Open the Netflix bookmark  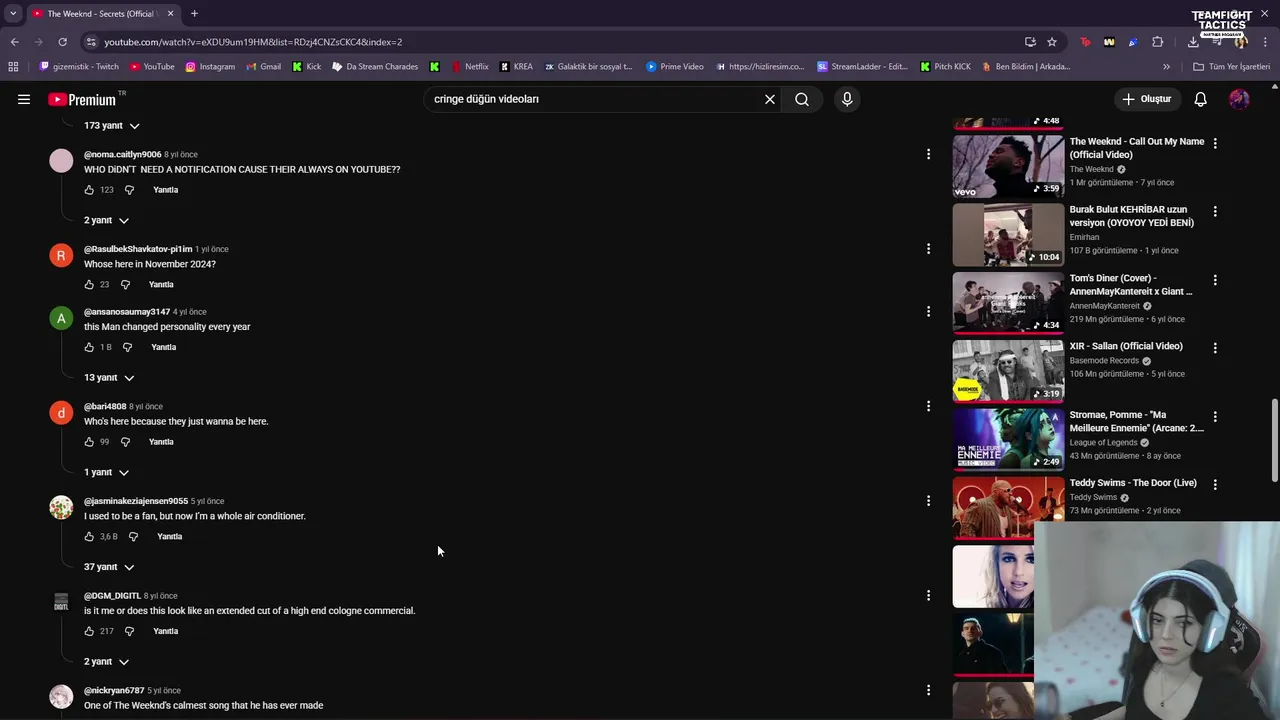coord(470,67)
